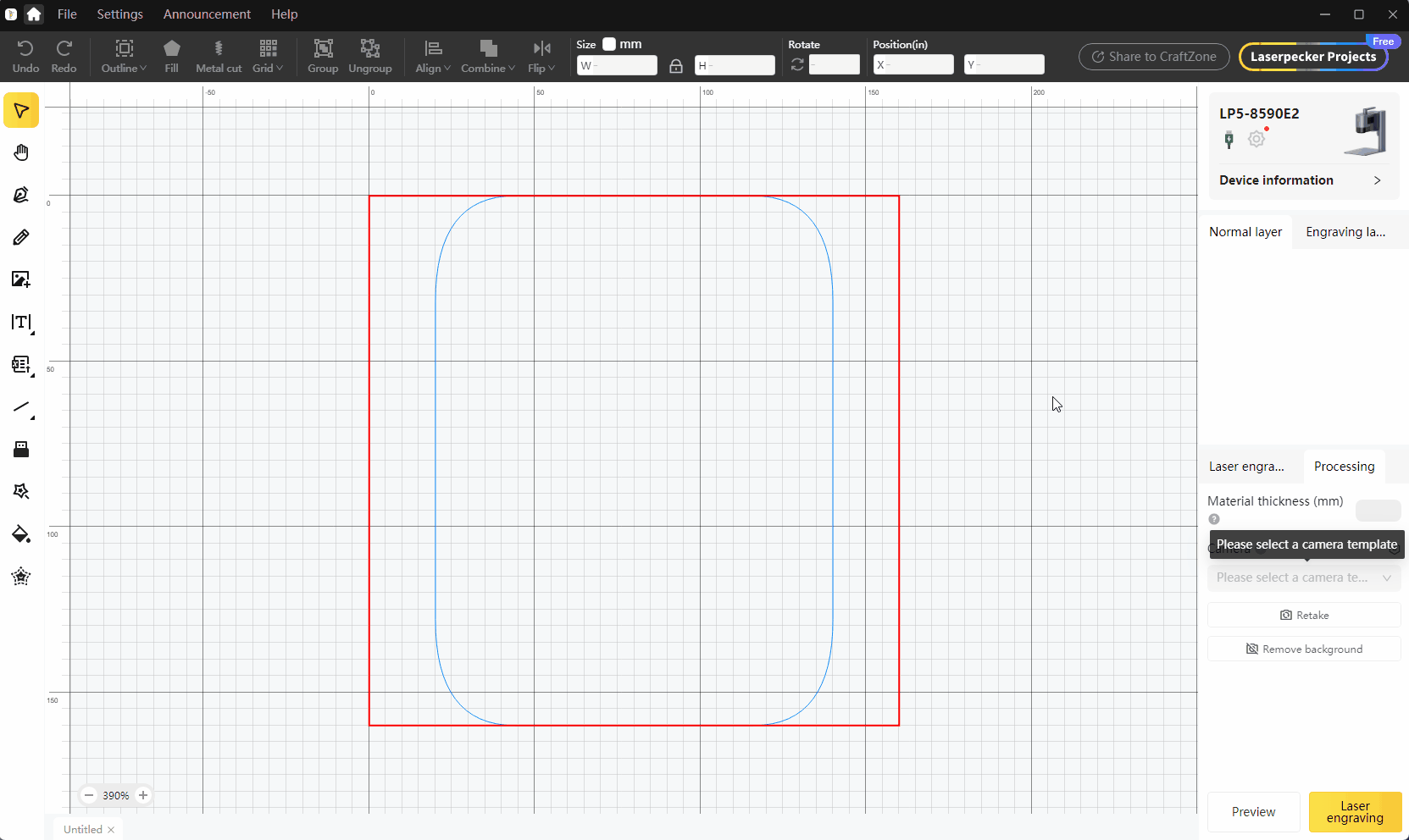Select the text tool
The height and width of the screenshot is (840, 1409).
click(x=21, y=322)
